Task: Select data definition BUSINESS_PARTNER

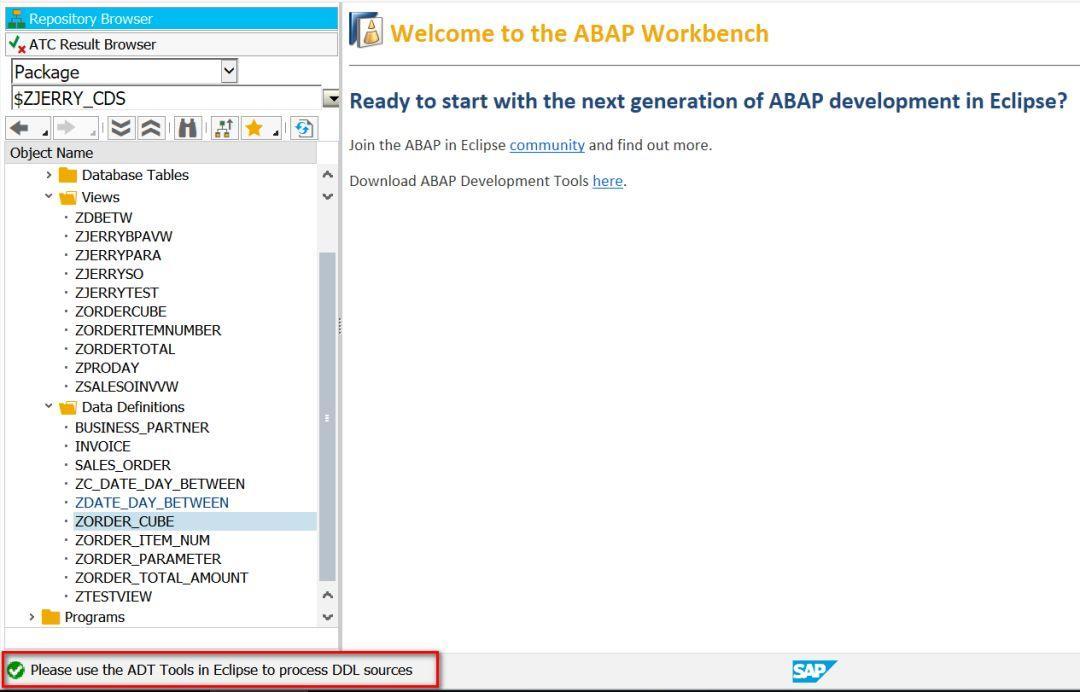Action: click(x=142, y=428)
